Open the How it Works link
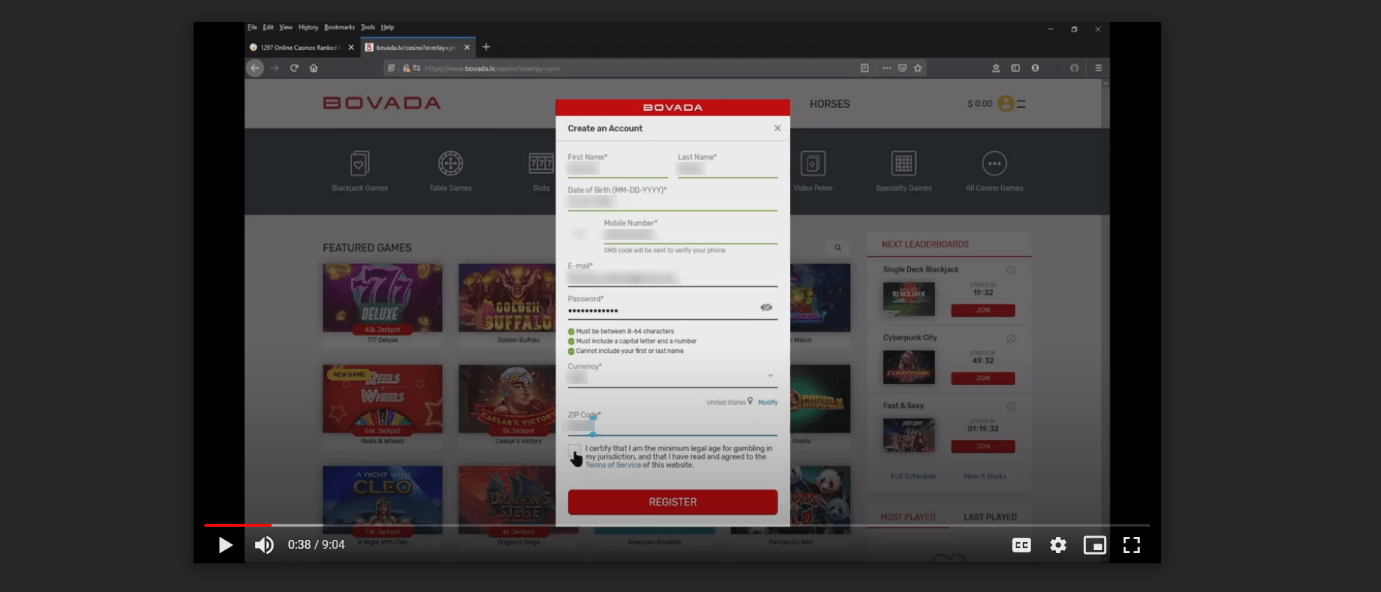 tap(985, 476)
